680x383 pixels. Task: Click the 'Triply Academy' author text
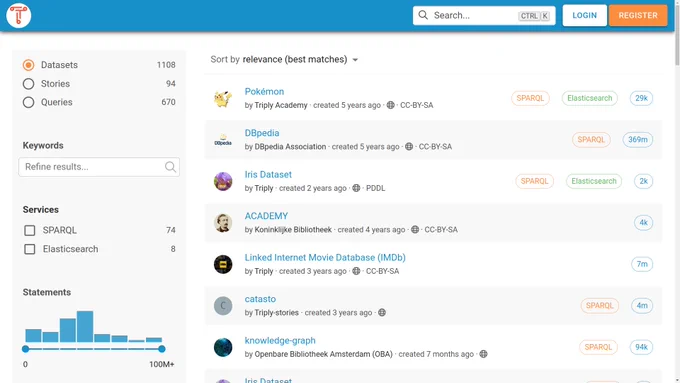coord(281,105)
